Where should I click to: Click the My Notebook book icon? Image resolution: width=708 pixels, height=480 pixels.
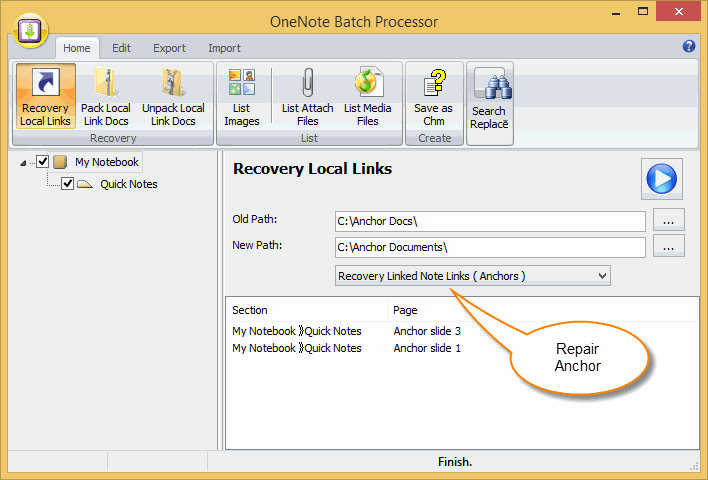60,162
